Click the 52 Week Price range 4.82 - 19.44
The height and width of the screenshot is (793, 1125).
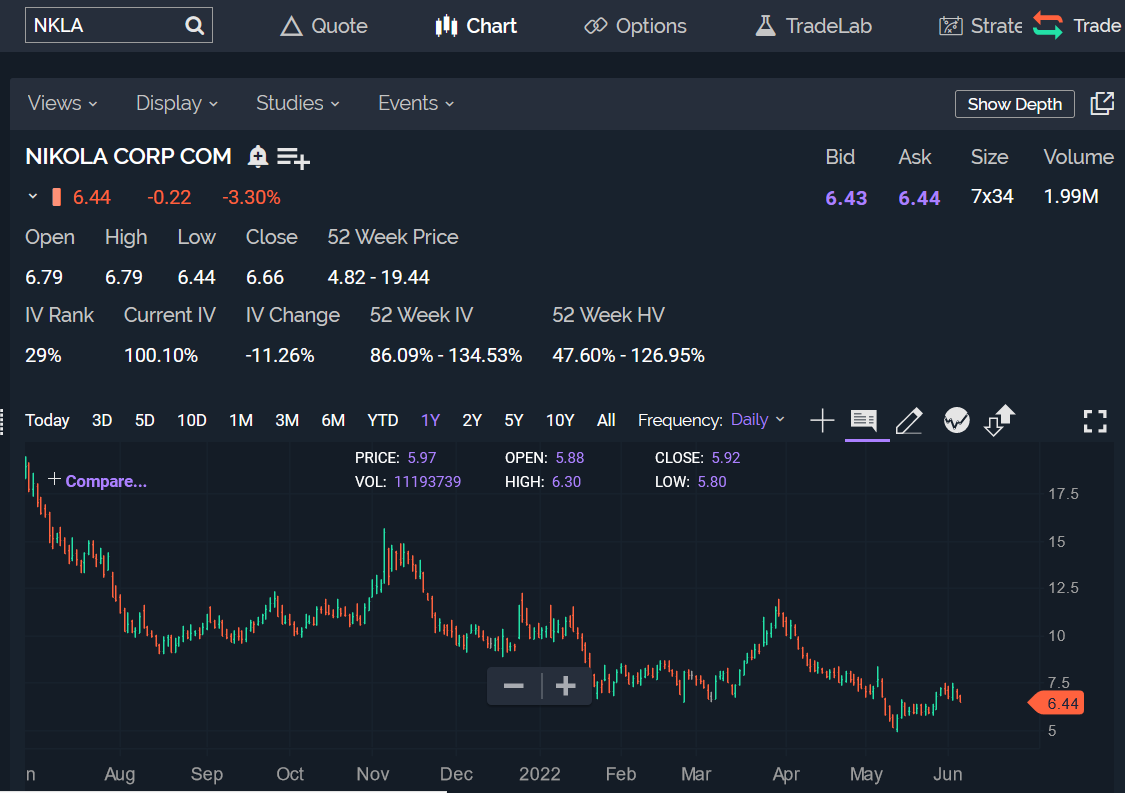(x=379, y=278)
